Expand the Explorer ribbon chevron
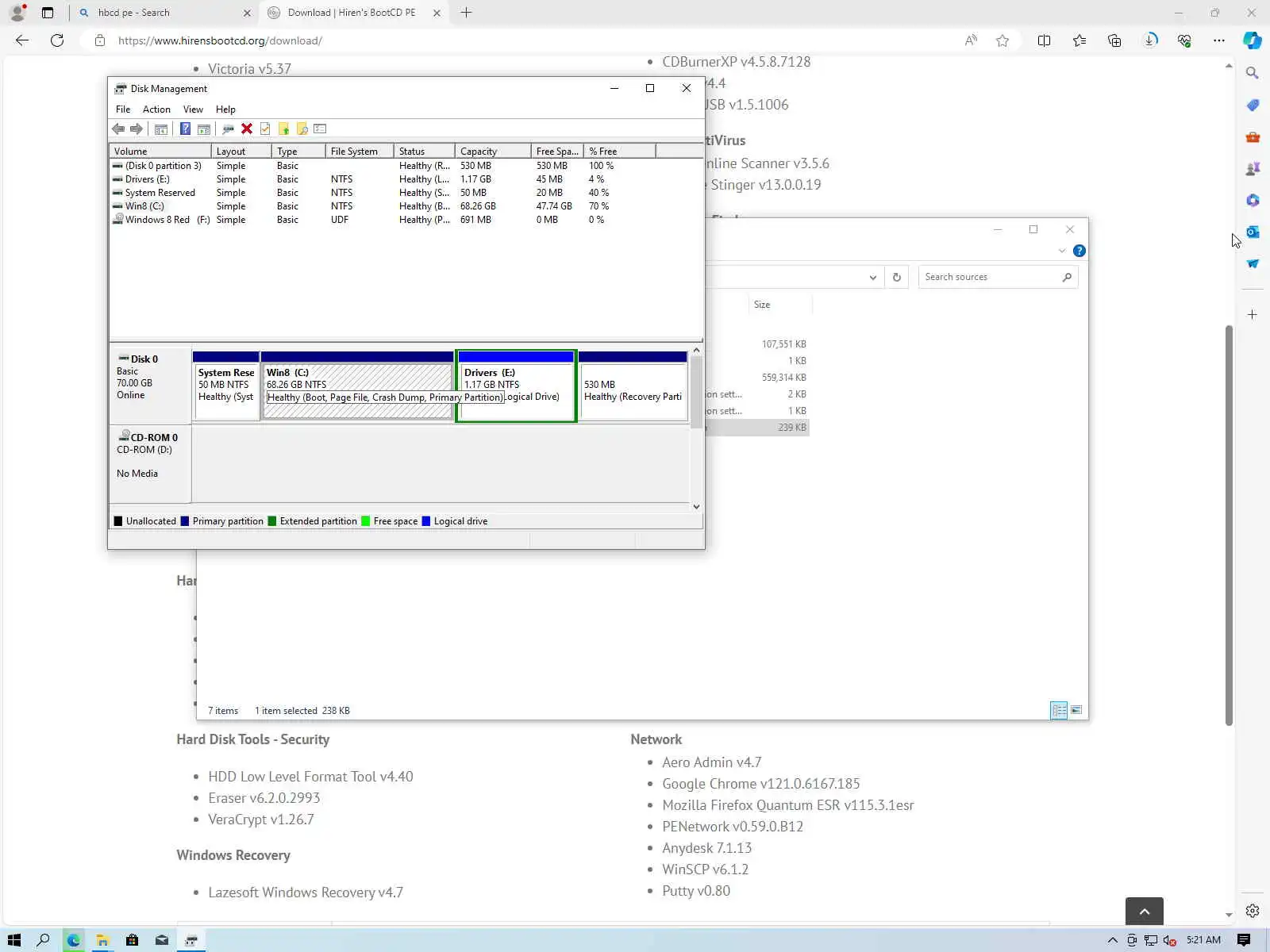 [1062, 251]
